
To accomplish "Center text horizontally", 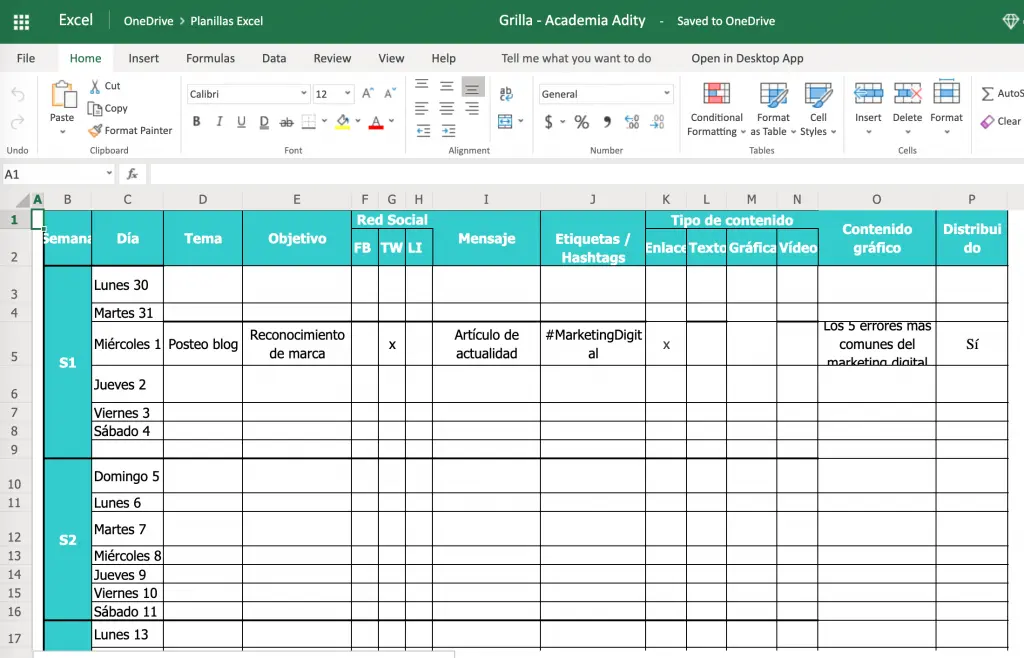I will click(x=447, y=108).
